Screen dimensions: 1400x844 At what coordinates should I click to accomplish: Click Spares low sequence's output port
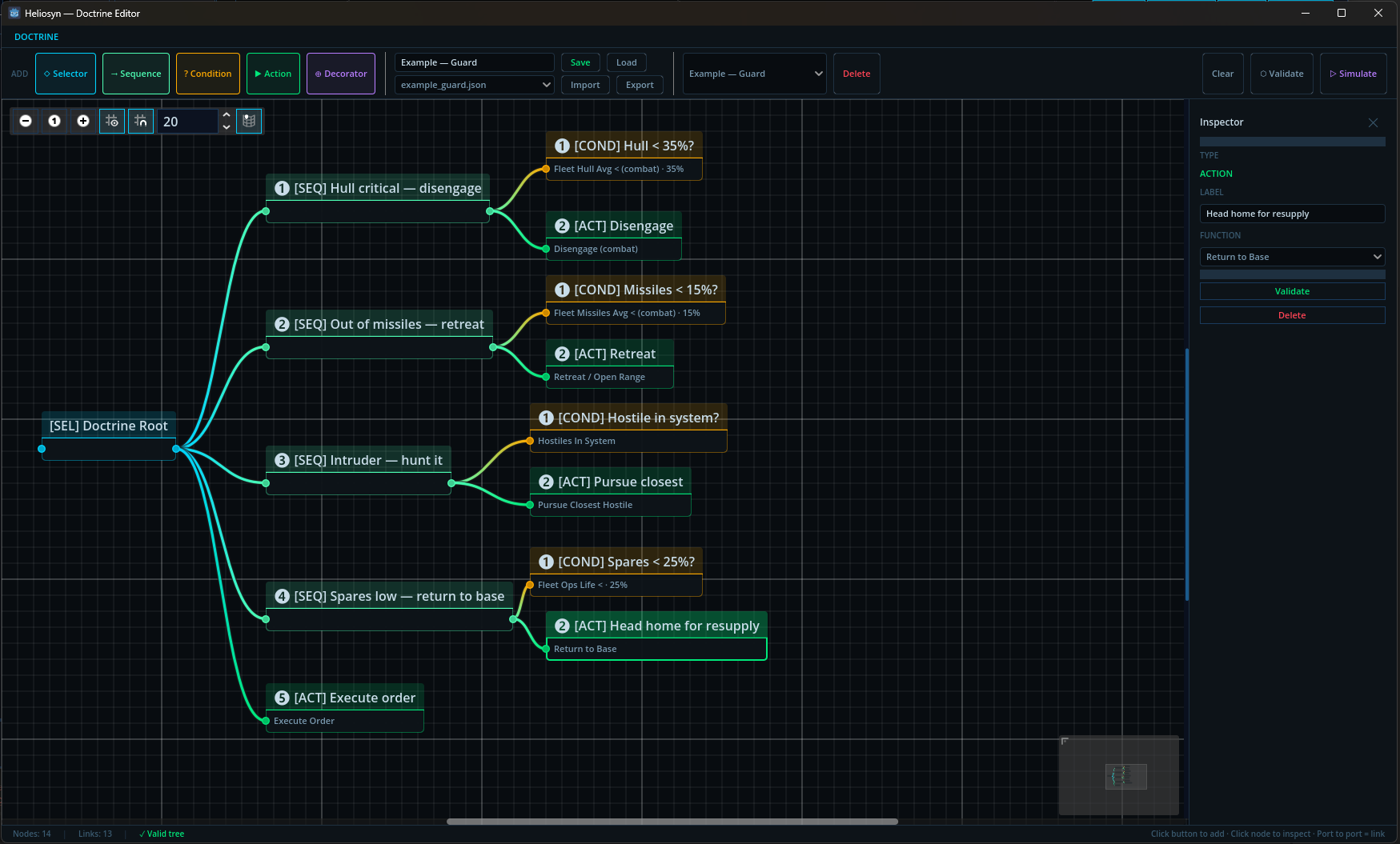[x=513, y=619]
